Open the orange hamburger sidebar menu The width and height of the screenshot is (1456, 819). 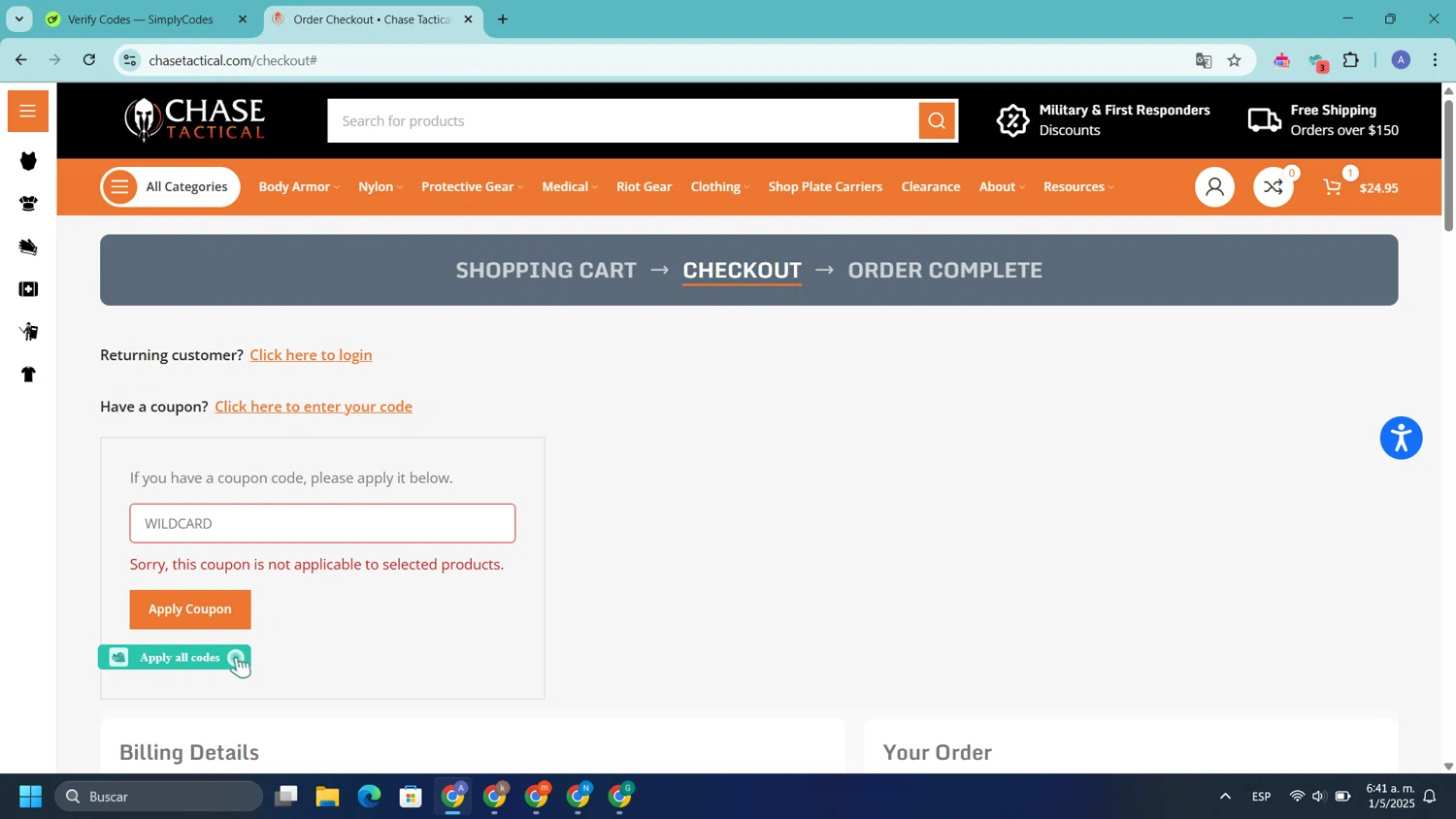27,112
